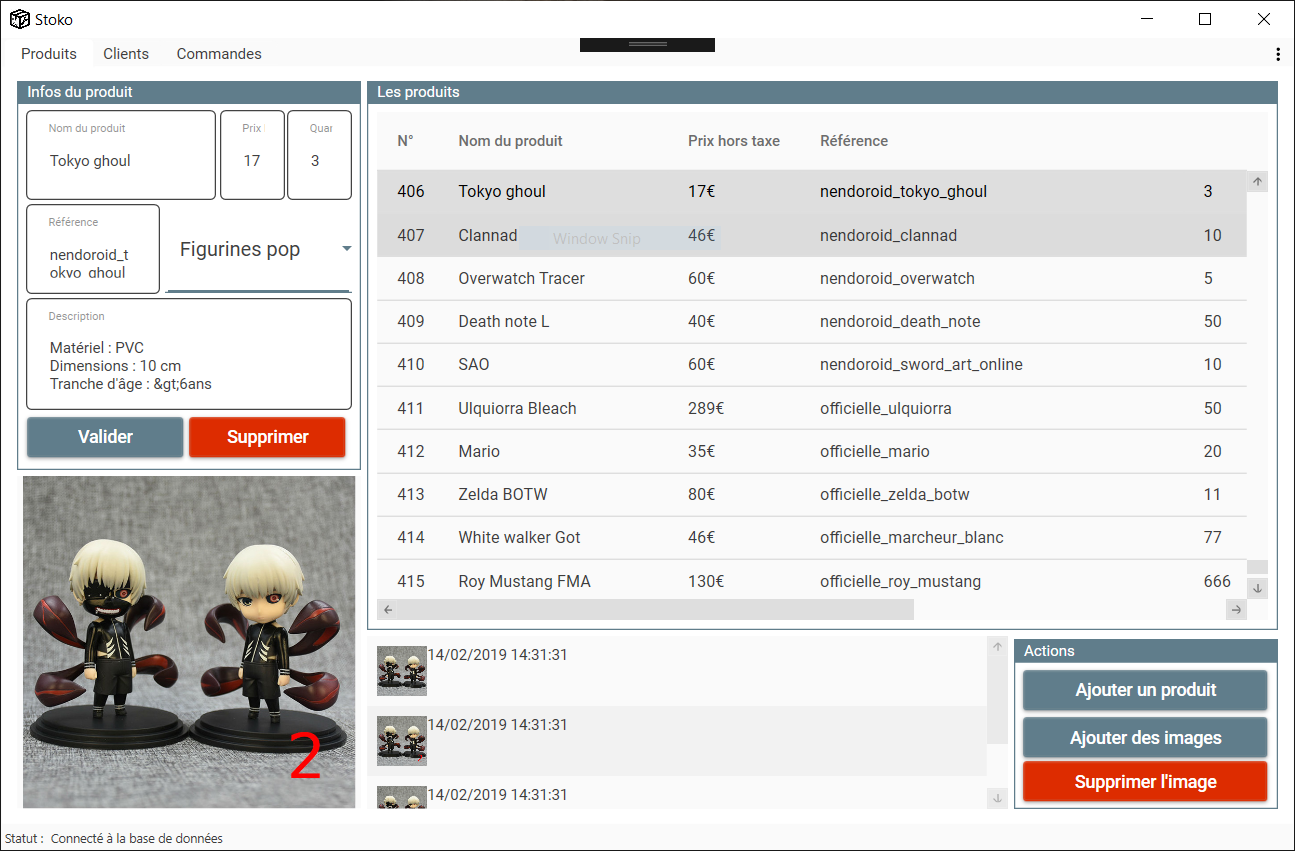Click reference officielle_marcheur_blanc
This screenshot has height=851, width=1295.
(x=912, y=537)
